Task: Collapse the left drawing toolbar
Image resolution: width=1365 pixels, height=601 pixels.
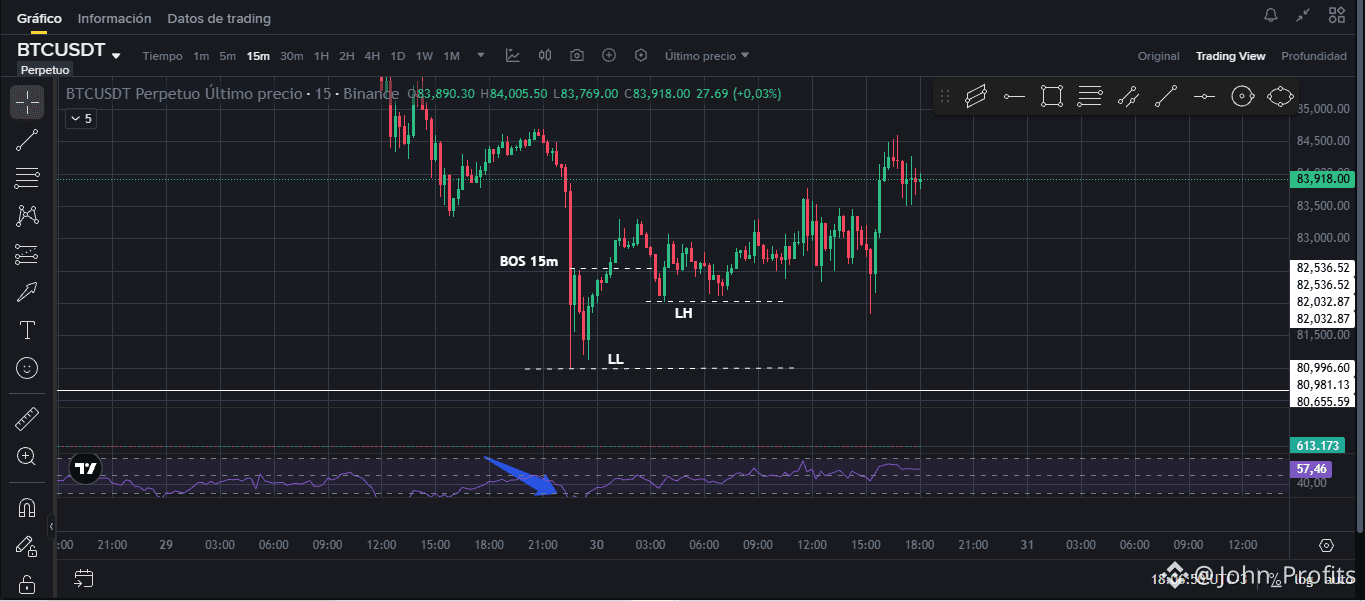Action: [52, 525]
